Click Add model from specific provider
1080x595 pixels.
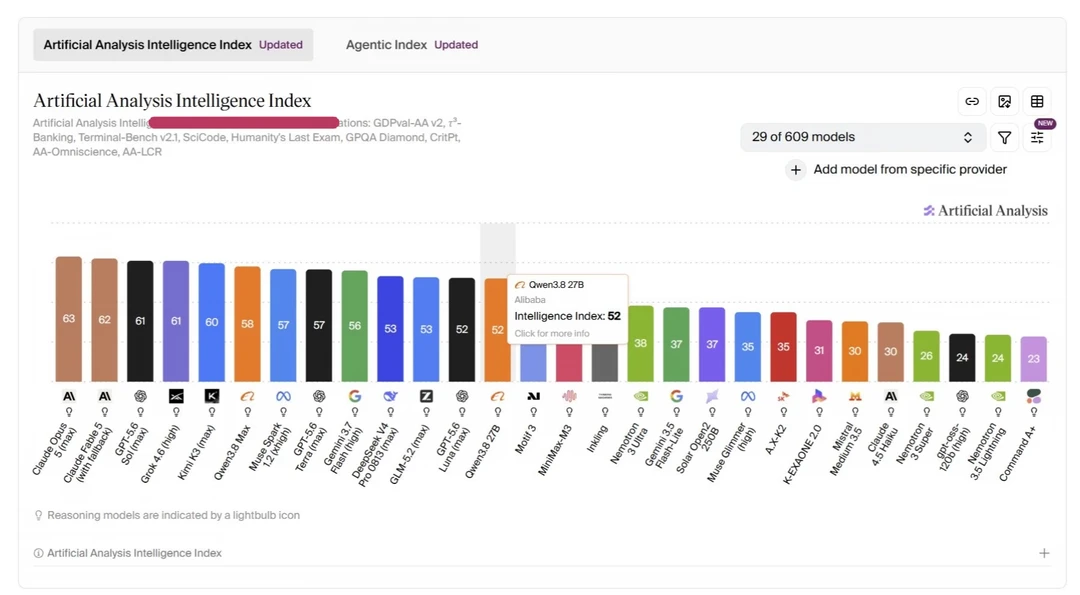click(910, 169)
